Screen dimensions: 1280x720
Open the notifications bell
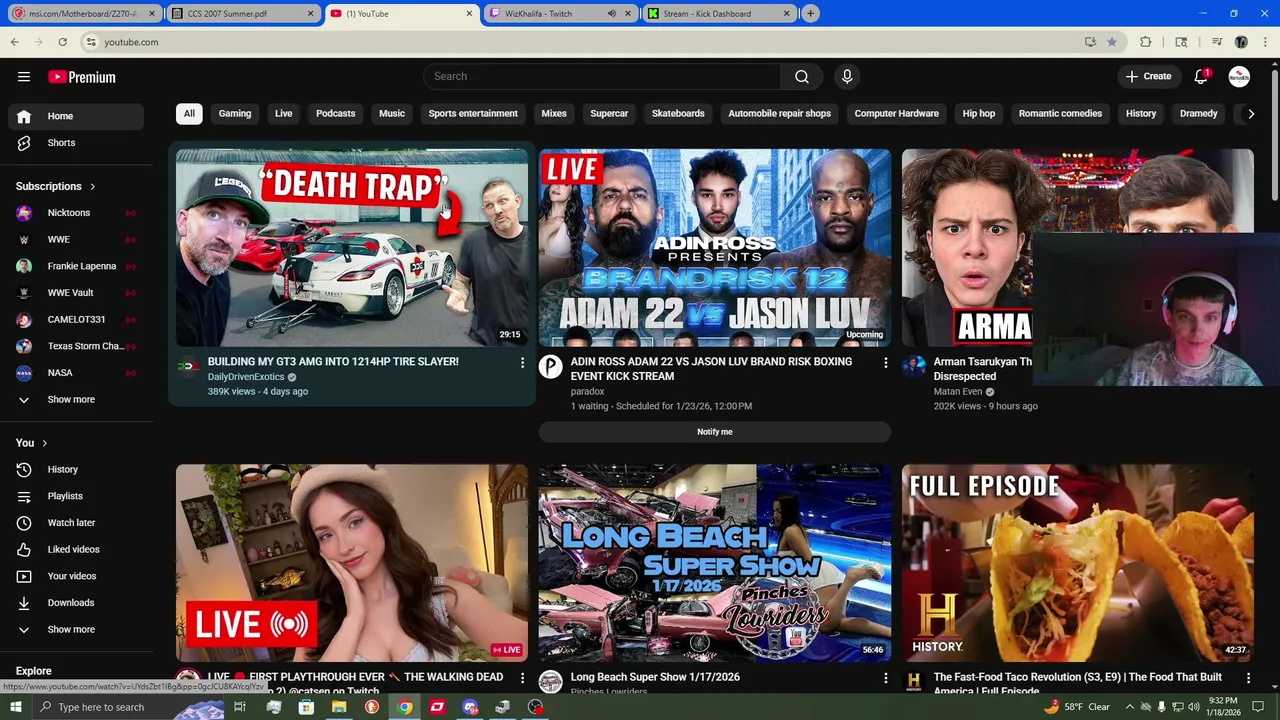click(x=1201, y=77)
